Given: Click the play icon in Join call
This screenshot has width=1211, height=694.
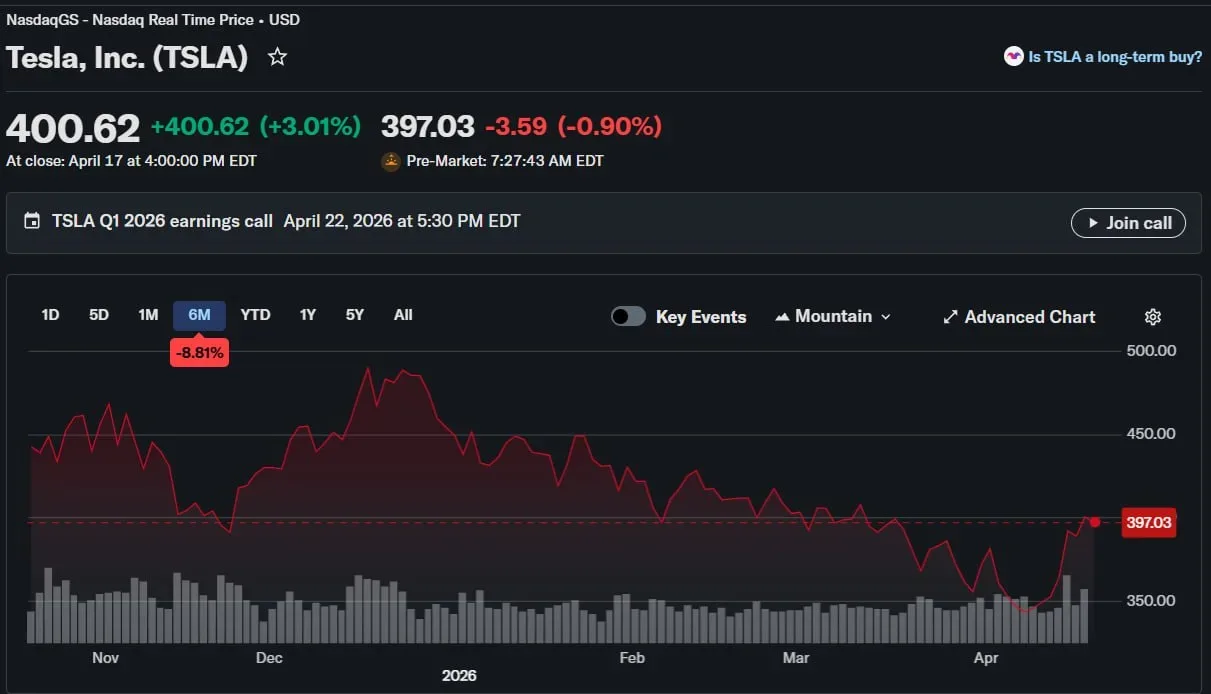Looking at the screenshot, I should click(x=1092, y=223).
